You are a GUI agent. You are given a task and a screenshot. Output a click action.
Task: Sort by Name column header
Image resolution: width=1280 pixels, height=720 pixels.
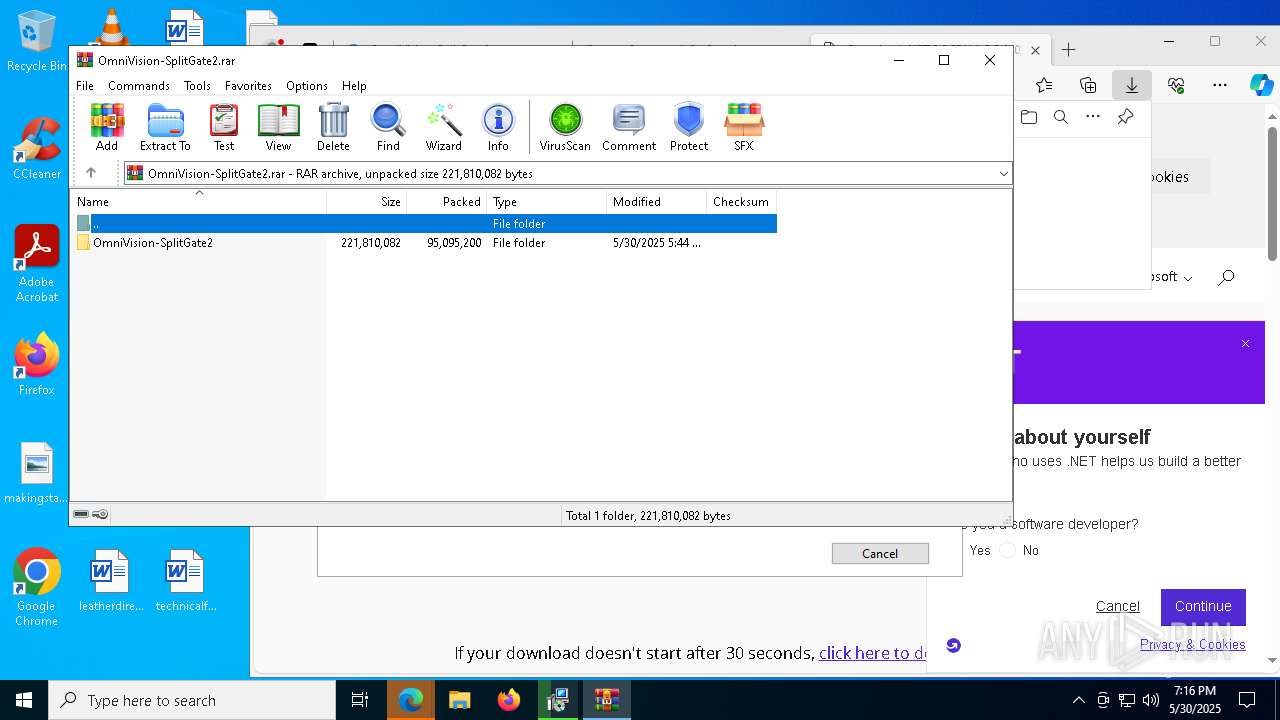[200, 201]
